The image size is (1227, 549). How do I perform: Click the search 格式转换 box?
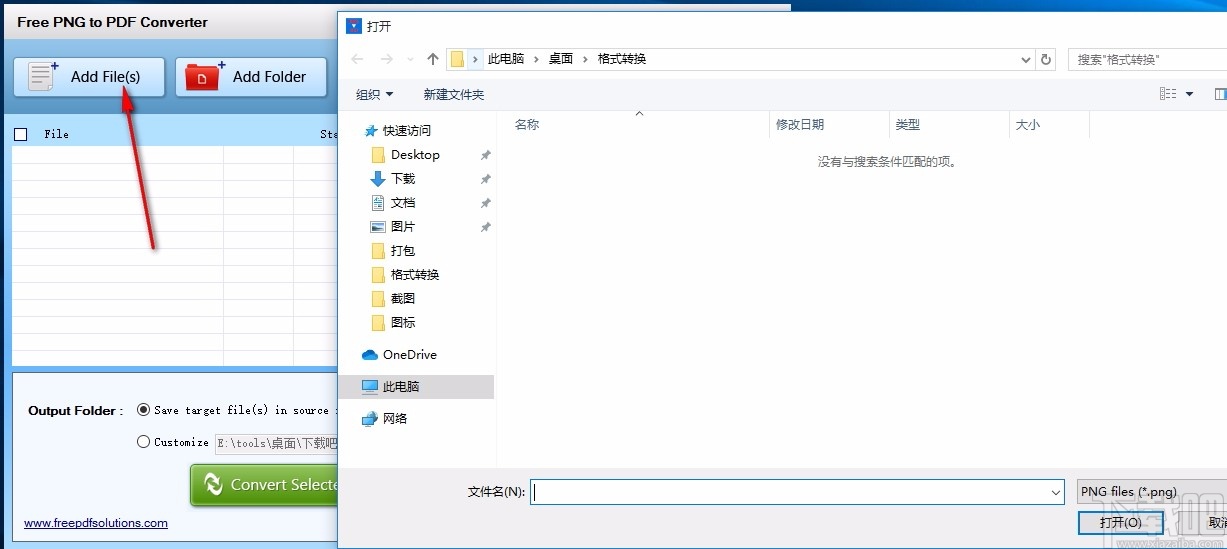1147,60
